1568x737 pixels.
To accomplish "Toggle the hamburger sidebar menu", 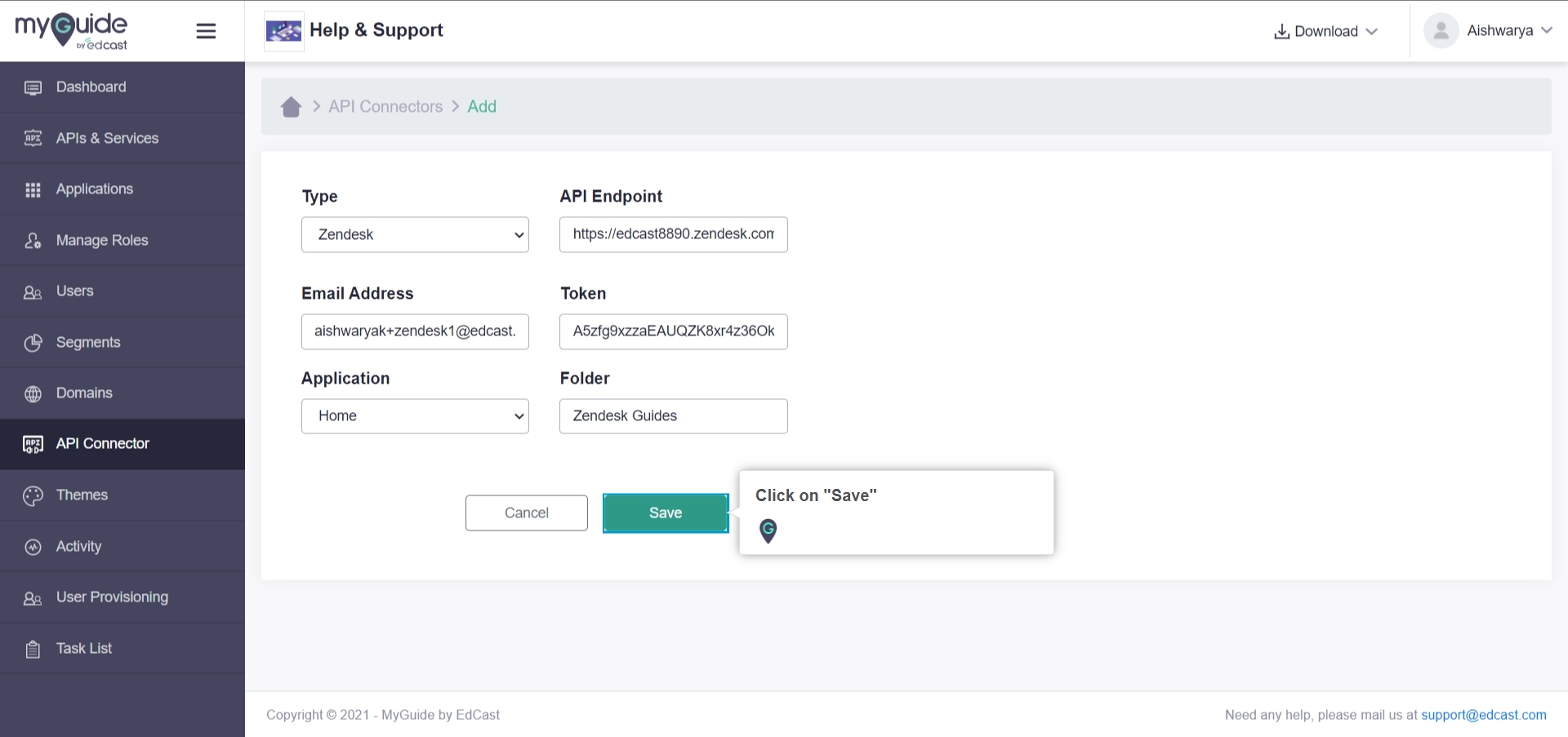I will pos(207,31).
